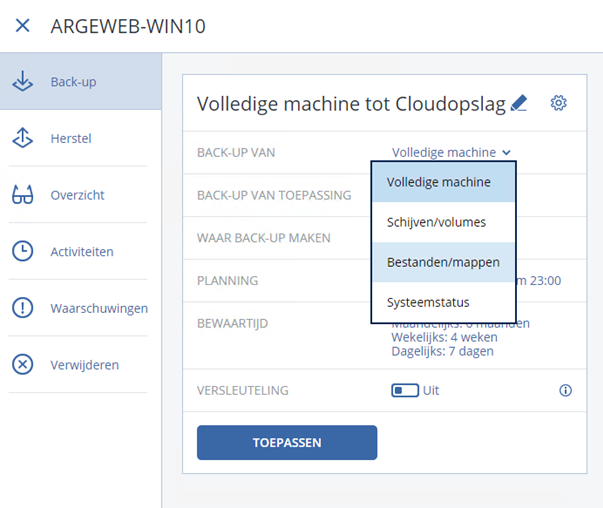Screen dimensions: 603x508
Task: Click the BACK-UP VAN label
Action: click(236, 153)
